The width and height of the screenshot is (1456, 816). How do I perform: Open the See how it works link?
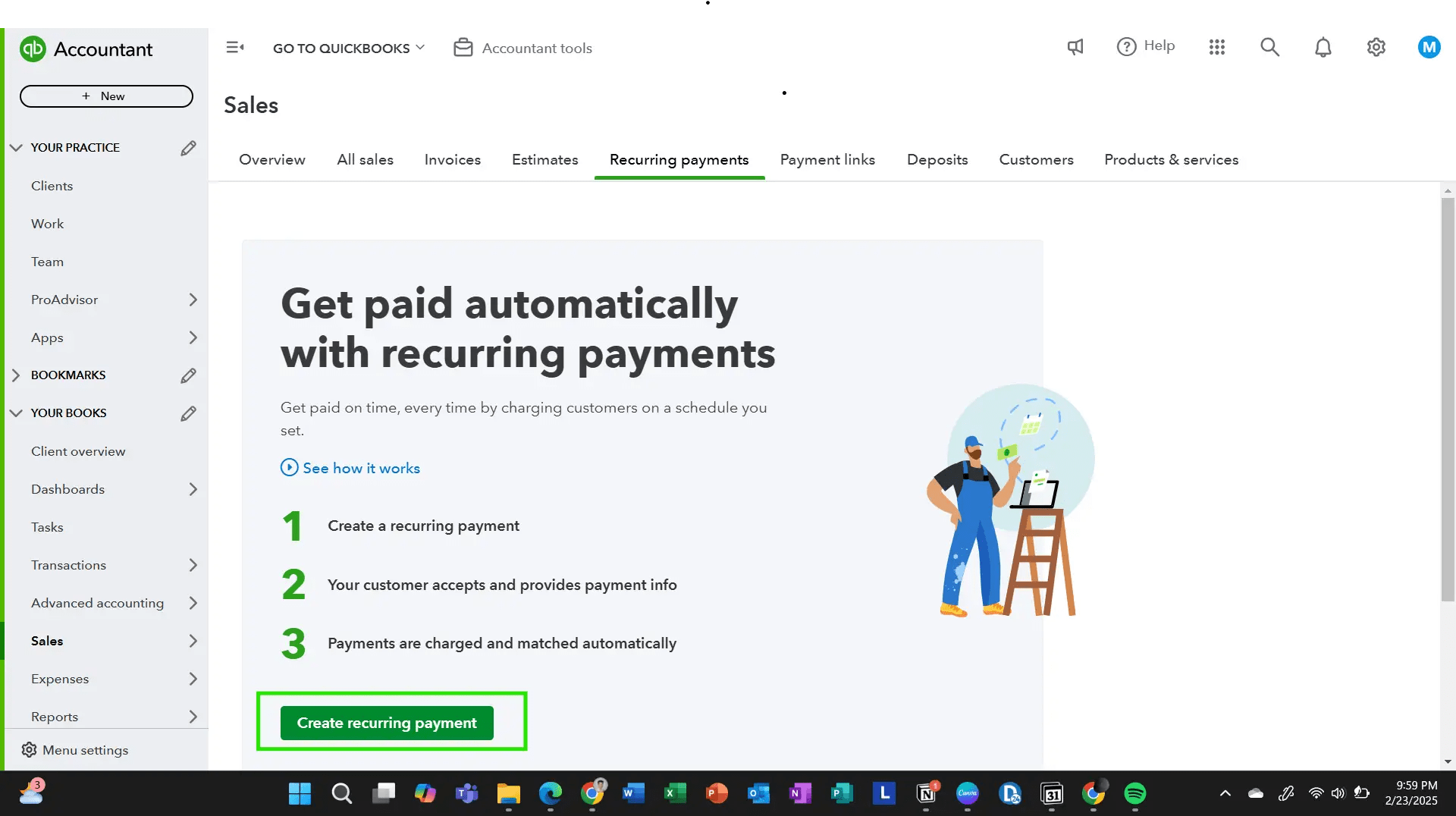click(361, 468)
